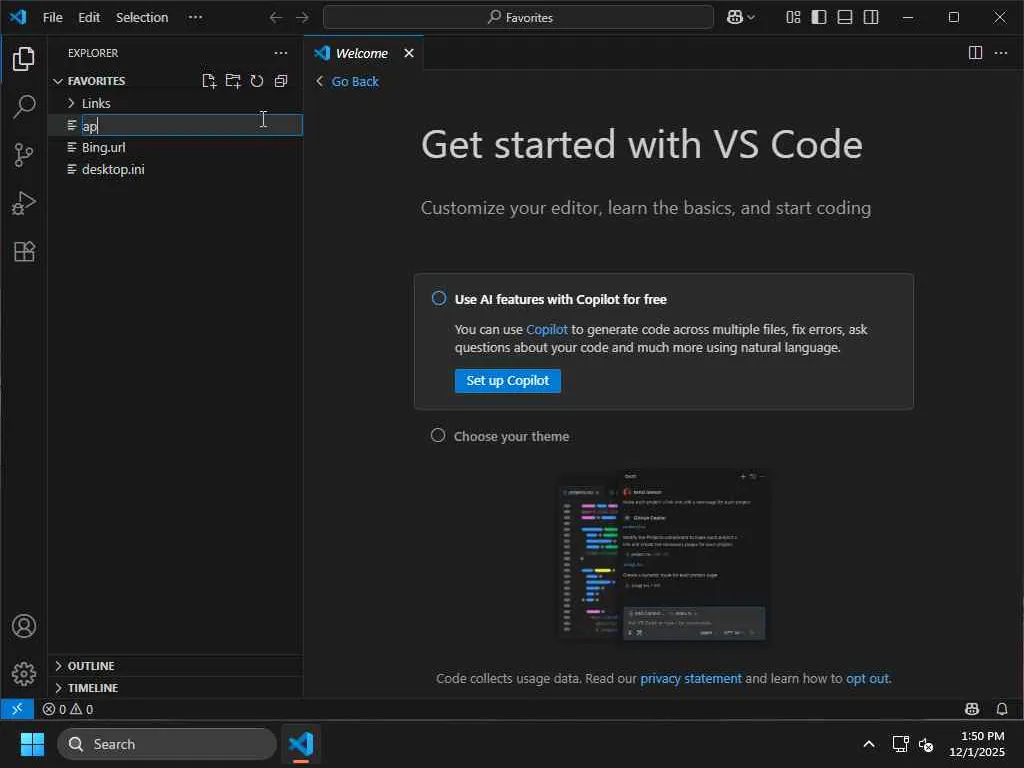
Task: Click the muted volume tray icon
Action: 926,744
